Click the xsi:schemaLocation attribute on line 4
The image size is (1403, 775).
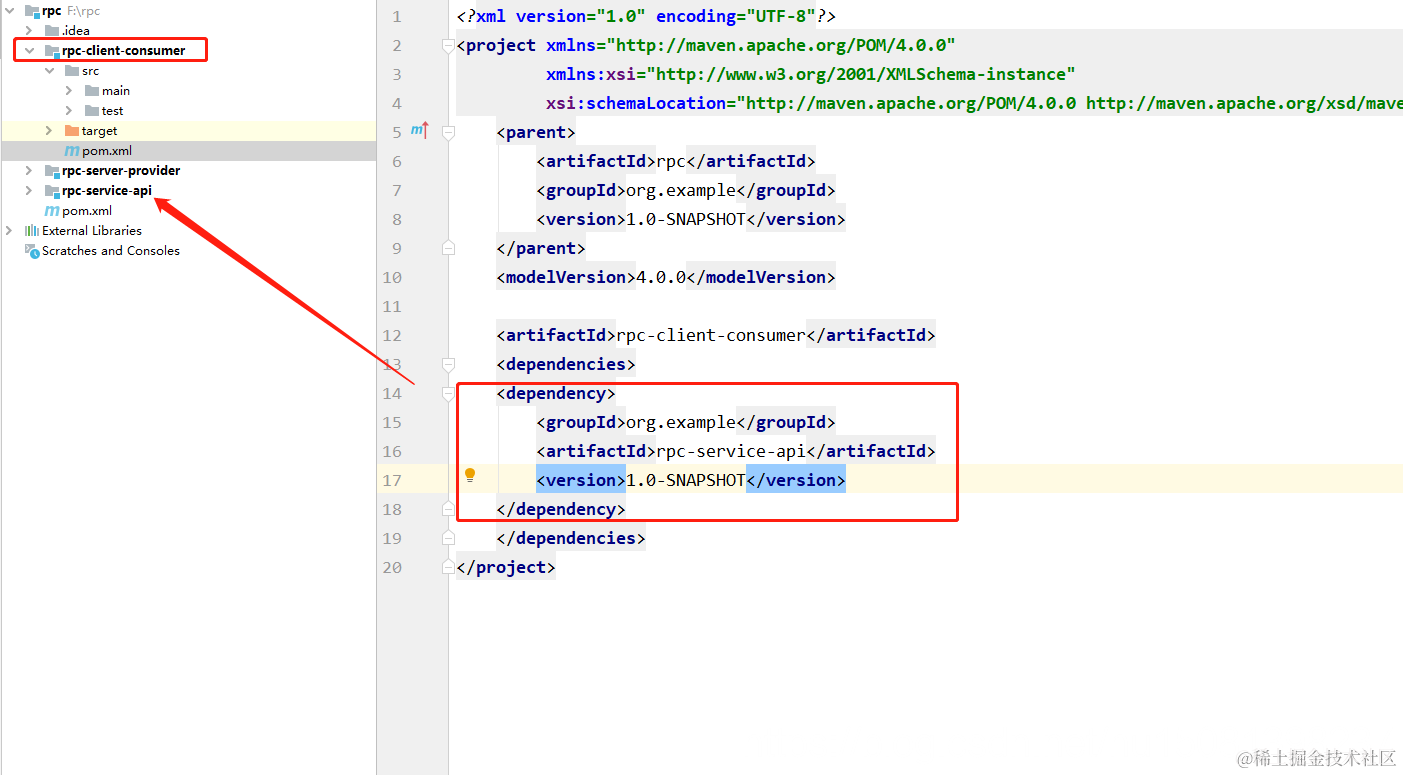[x=974, y=103]
